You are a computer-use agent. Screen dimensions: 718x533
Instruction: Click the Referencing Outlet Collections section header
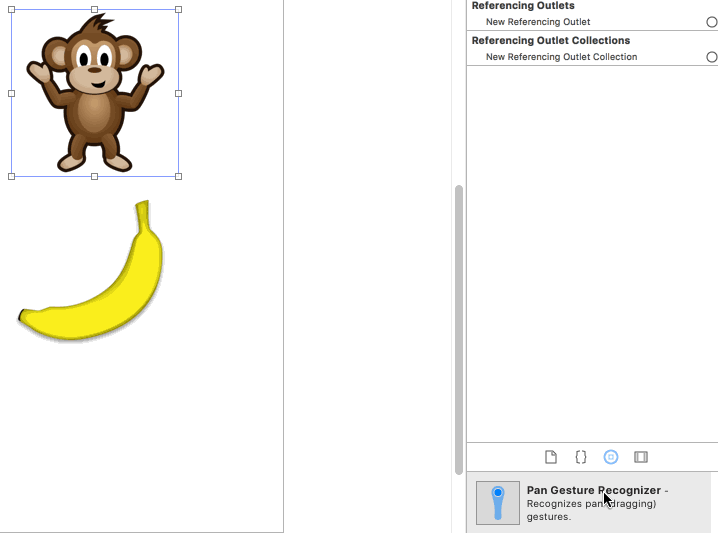(551, 41)
